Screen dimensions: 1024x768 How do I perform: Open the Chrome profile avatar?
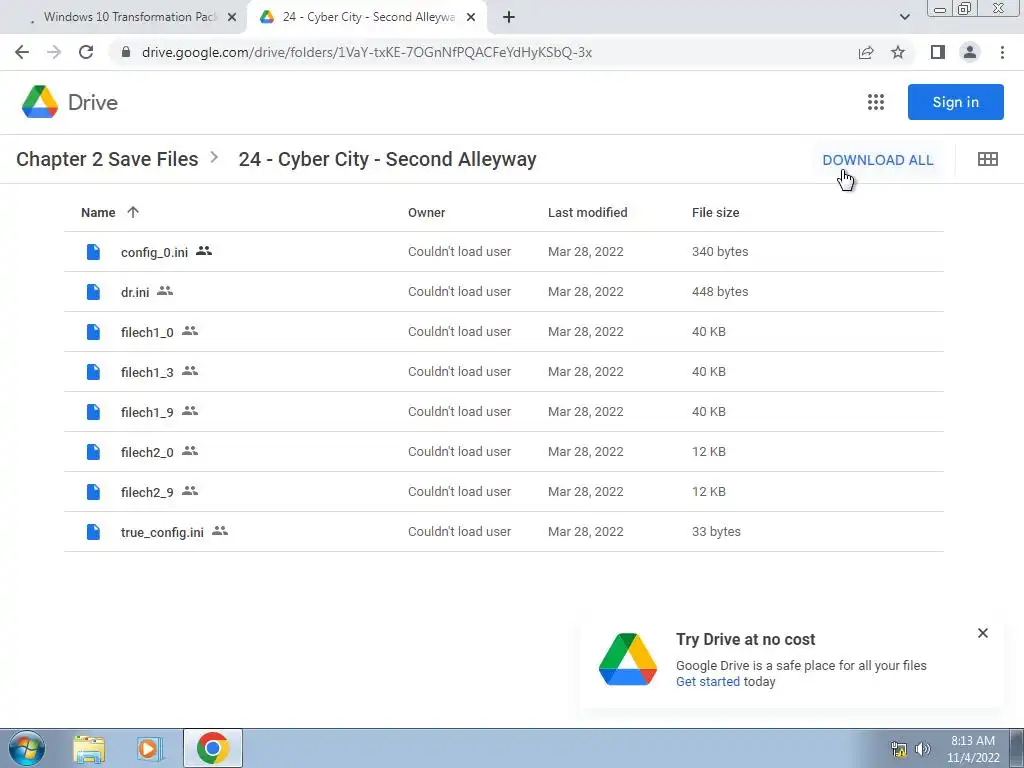(x=970, y=52)
